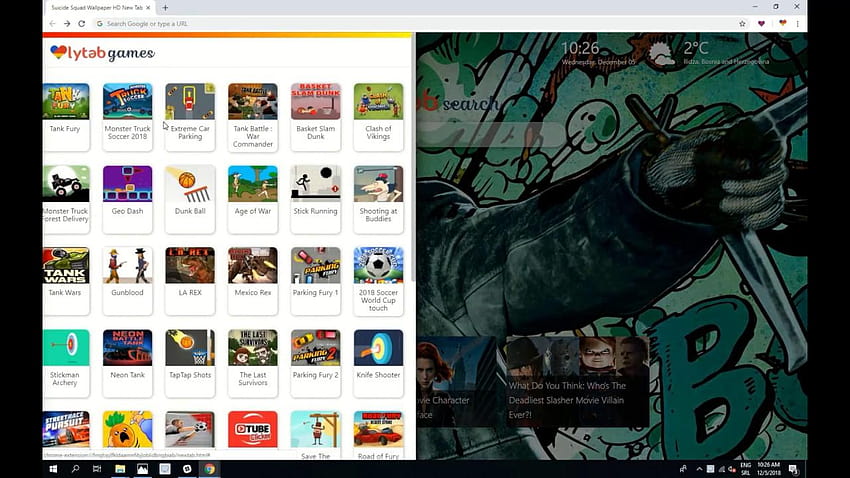850x478 pixels.
Task: Open a new browser tab
Action: [165, 8]
